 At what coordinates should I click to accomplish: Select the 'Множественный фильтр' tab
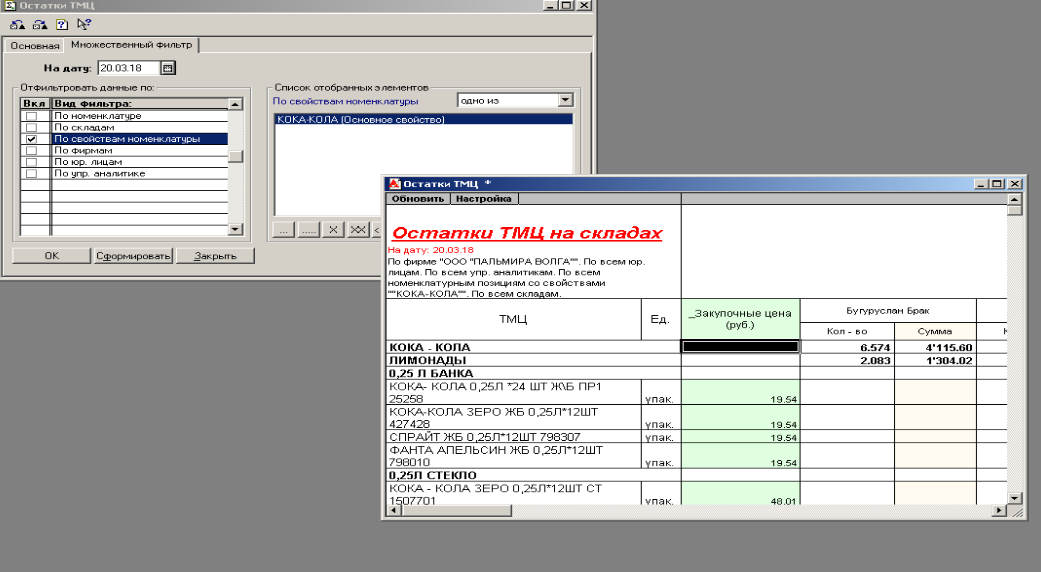coord(131,44)
